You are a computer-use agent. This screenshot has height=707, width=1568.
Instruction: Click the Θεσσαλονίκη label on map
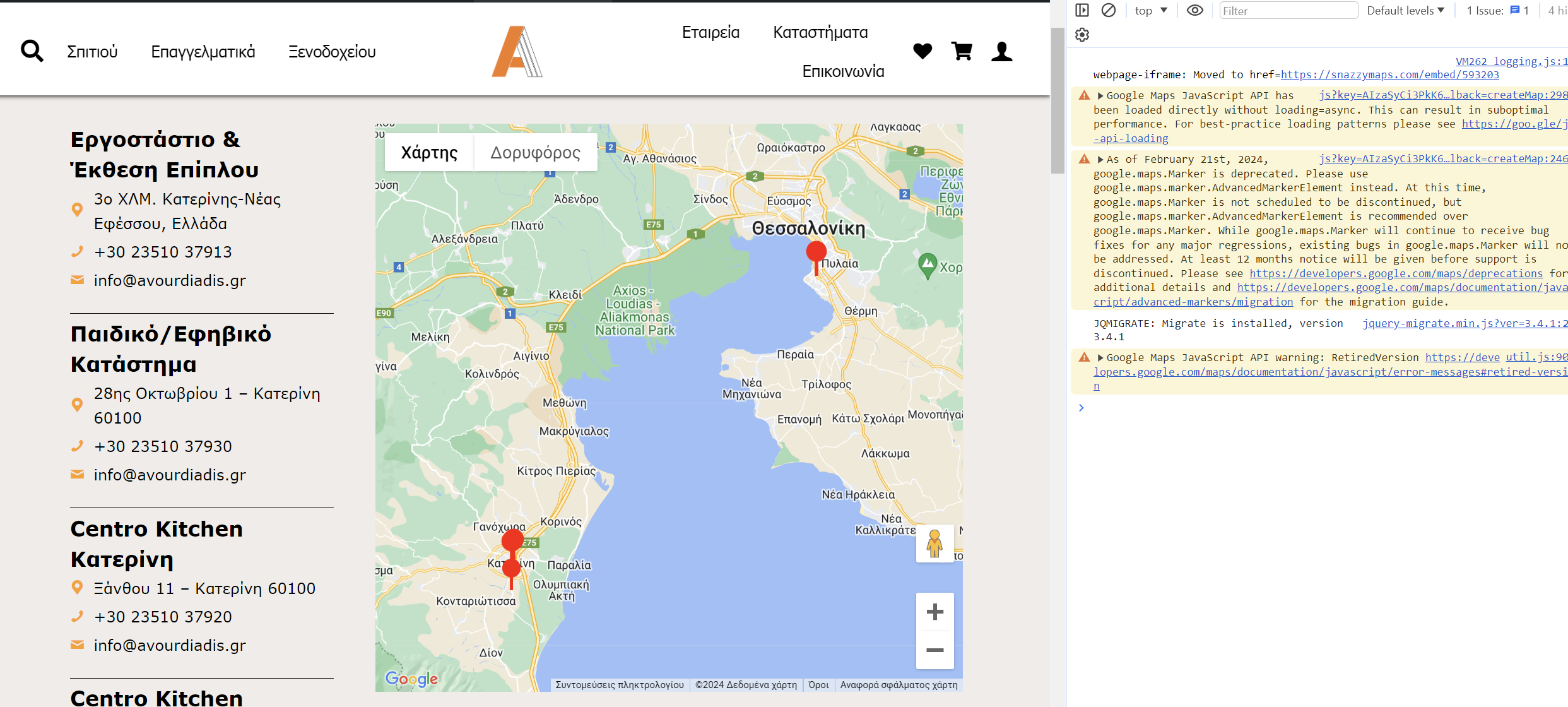click(x=808, y=228)
